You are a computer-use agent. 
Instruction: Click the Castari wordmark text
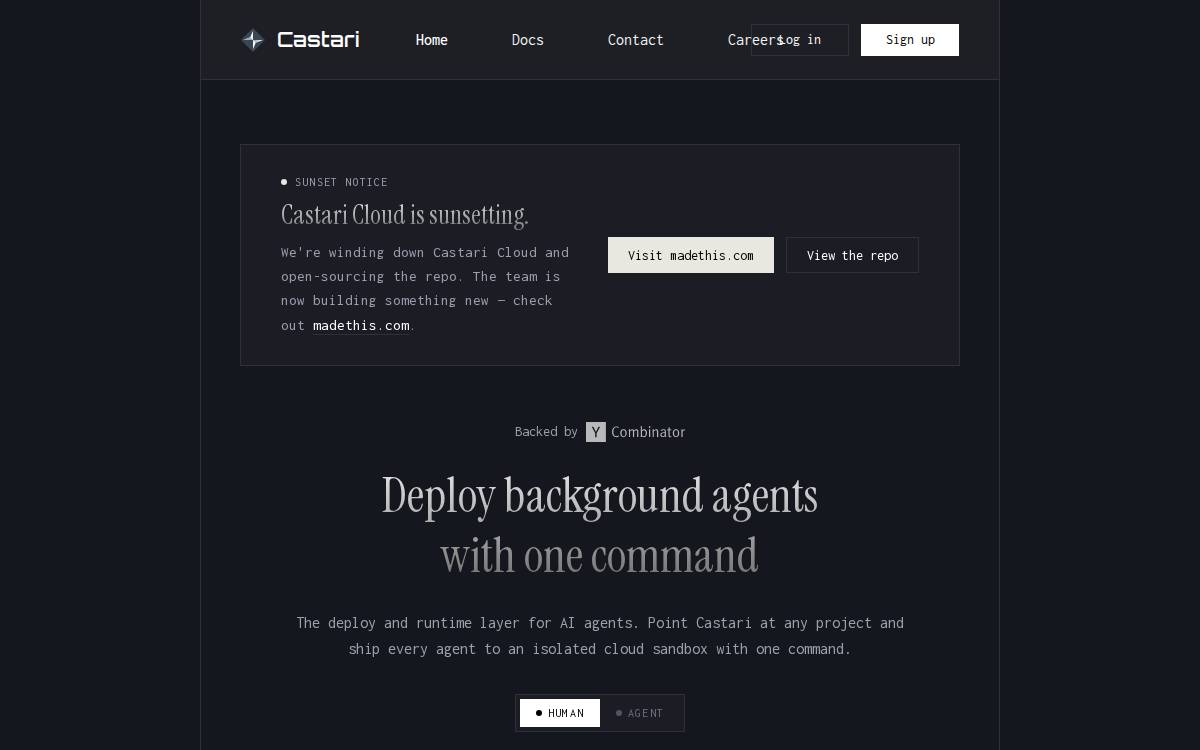[318, 40]
